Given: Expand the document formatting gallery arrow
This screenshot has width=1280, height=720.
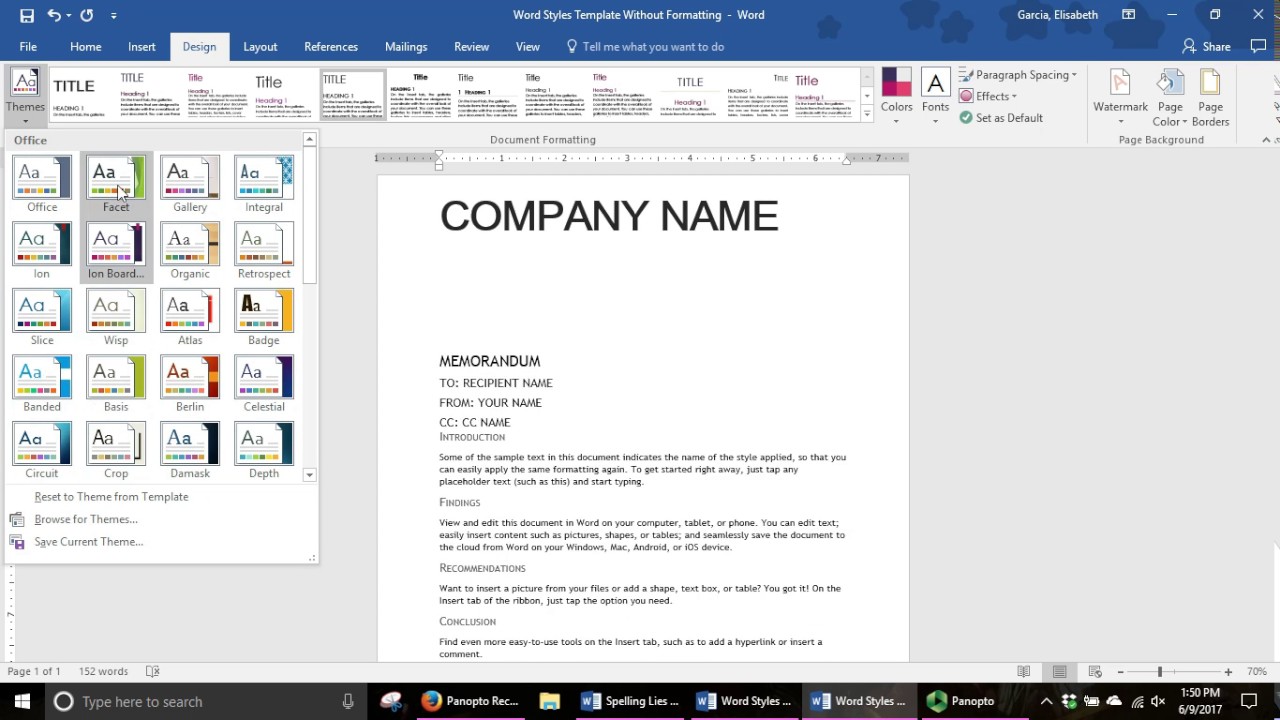Looking at the screenshot, I should (867, 115).
